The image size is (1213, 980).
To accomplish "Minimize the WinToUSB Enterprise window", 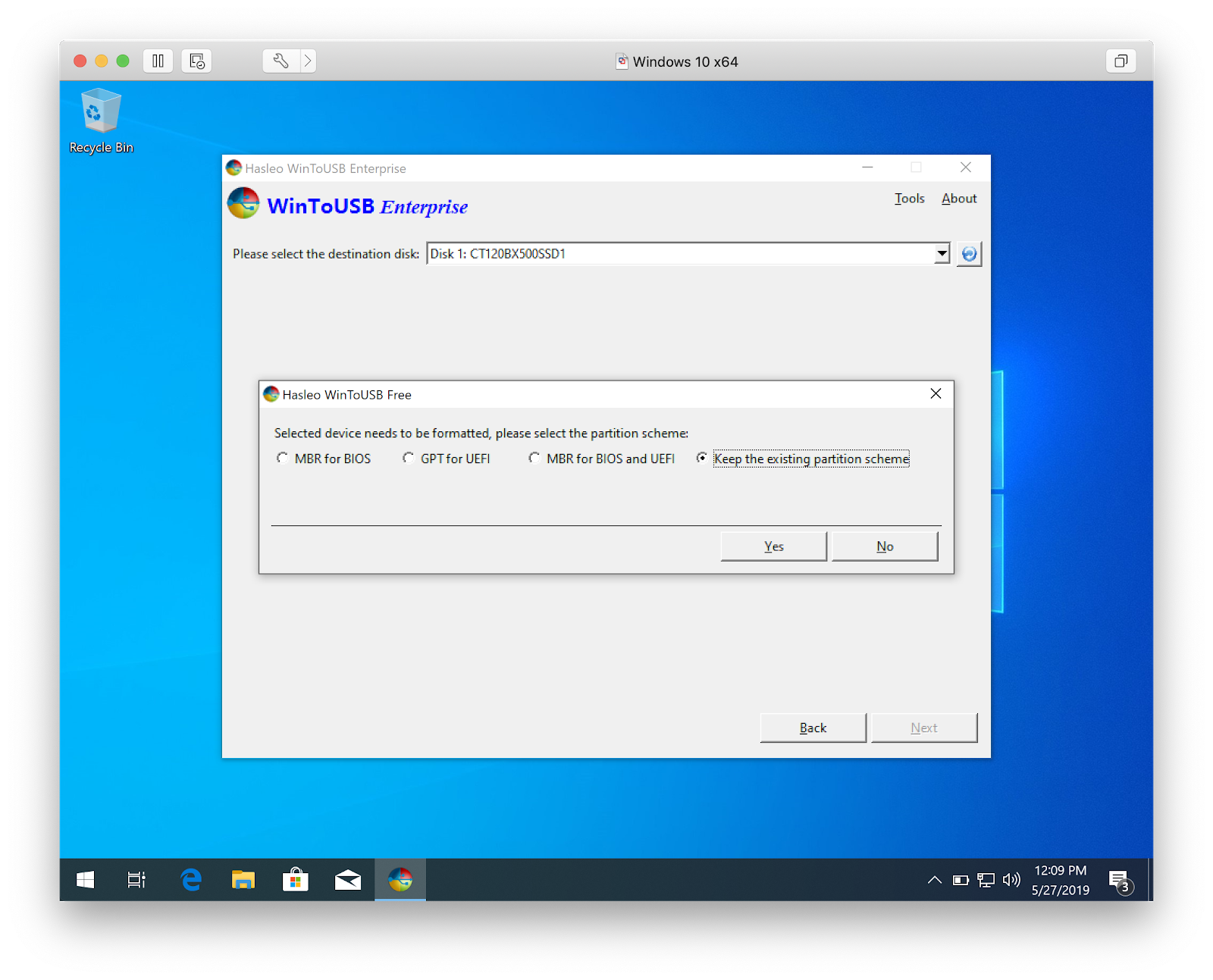I will tap(867, 168).
